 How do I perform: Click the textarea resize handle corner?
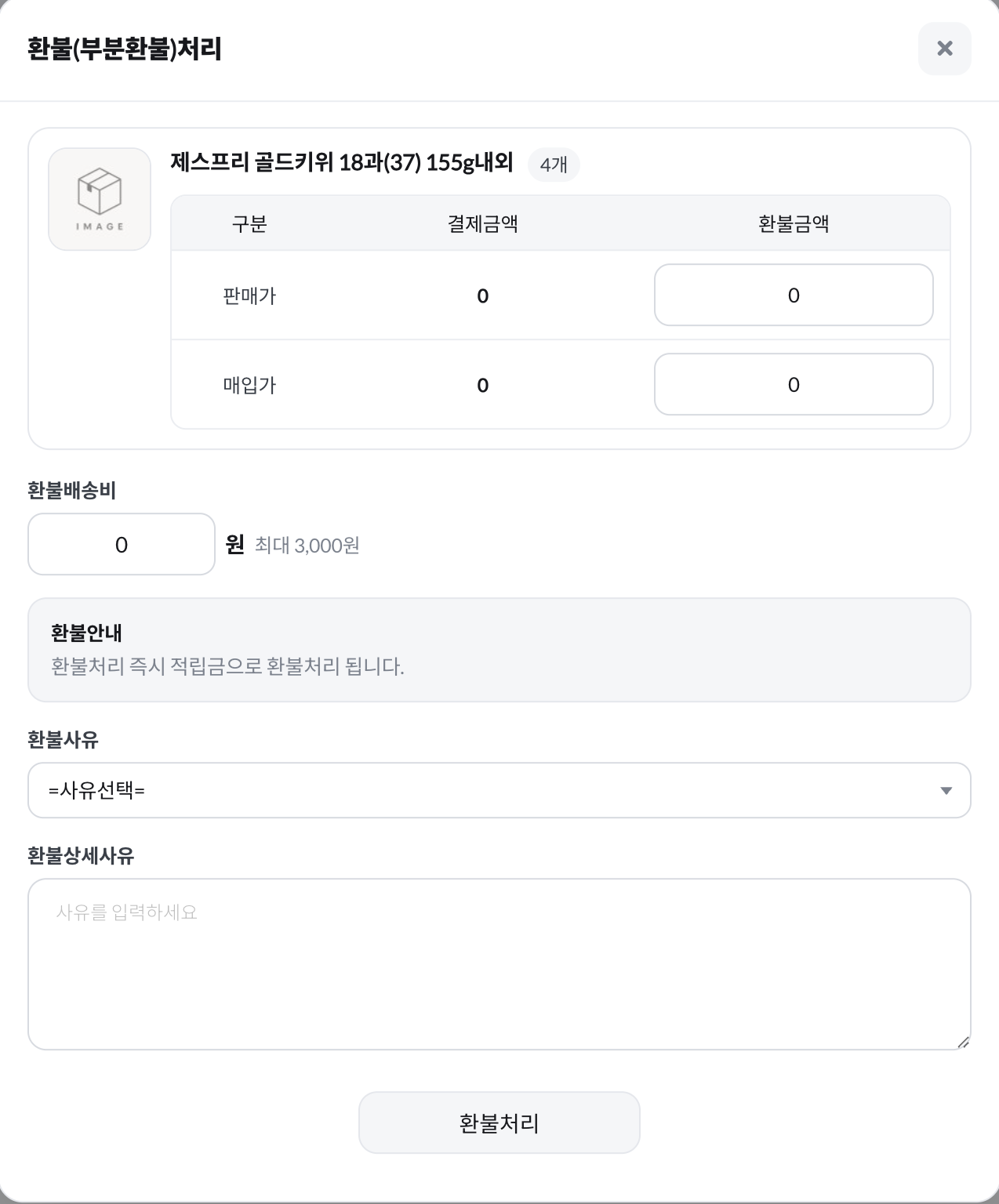tap(963, 1042)
